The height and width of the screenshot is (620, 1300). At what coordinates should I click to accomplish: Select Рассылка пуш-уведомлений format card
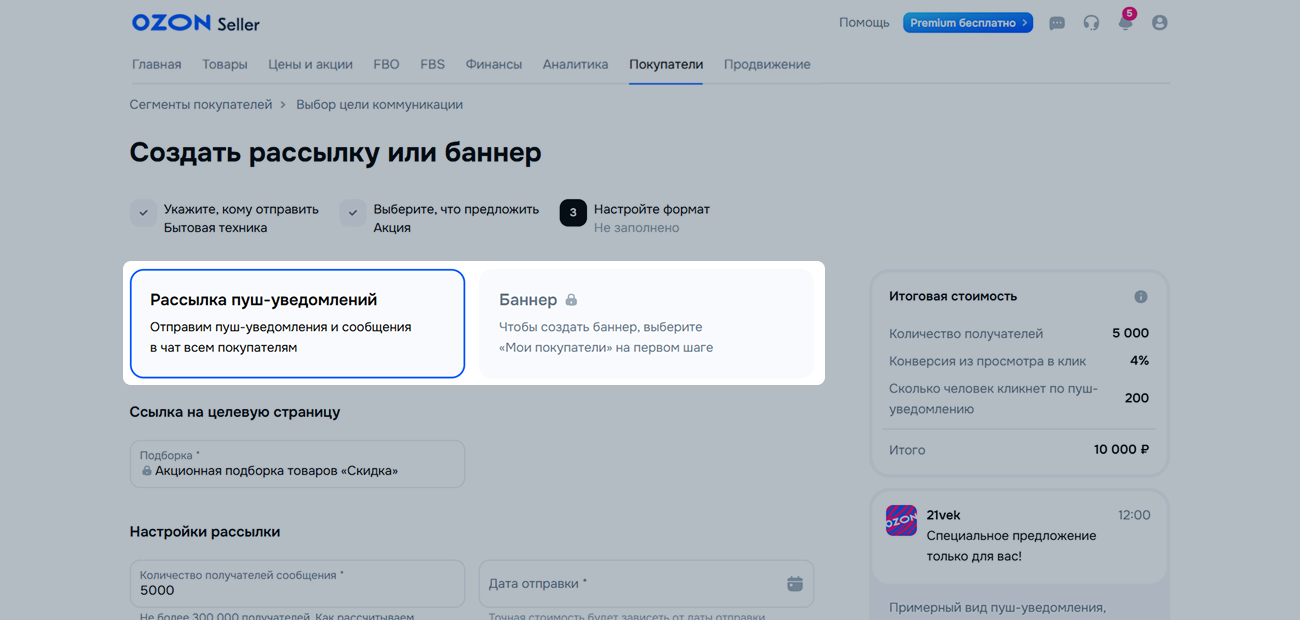(297, 323)
